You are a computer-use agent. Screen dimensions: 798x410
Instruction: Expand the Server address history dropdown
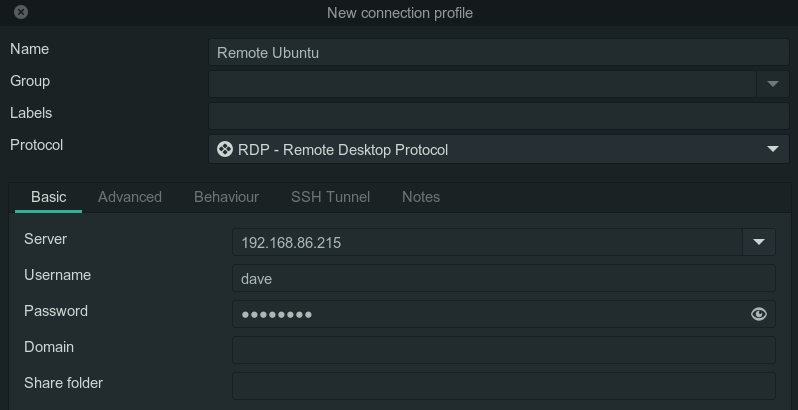758,242
